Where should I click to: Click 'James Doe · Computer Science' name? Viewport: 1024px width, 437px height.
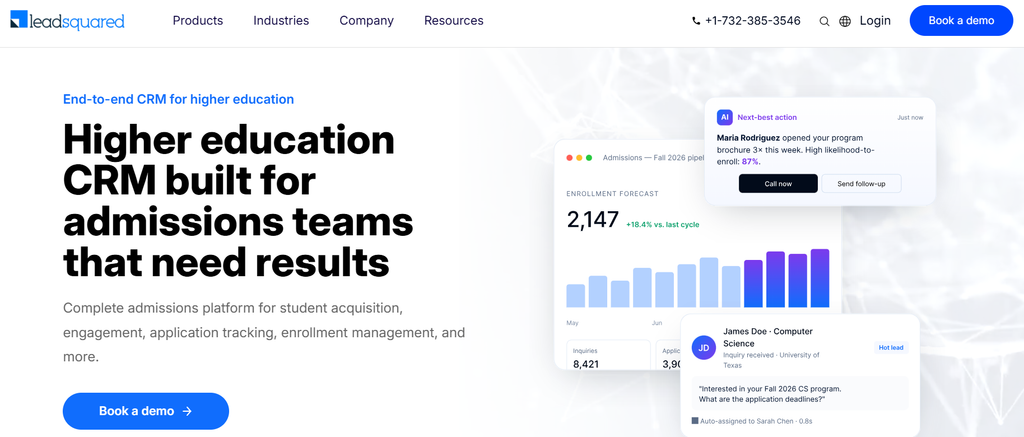click(x=767, y=337)
